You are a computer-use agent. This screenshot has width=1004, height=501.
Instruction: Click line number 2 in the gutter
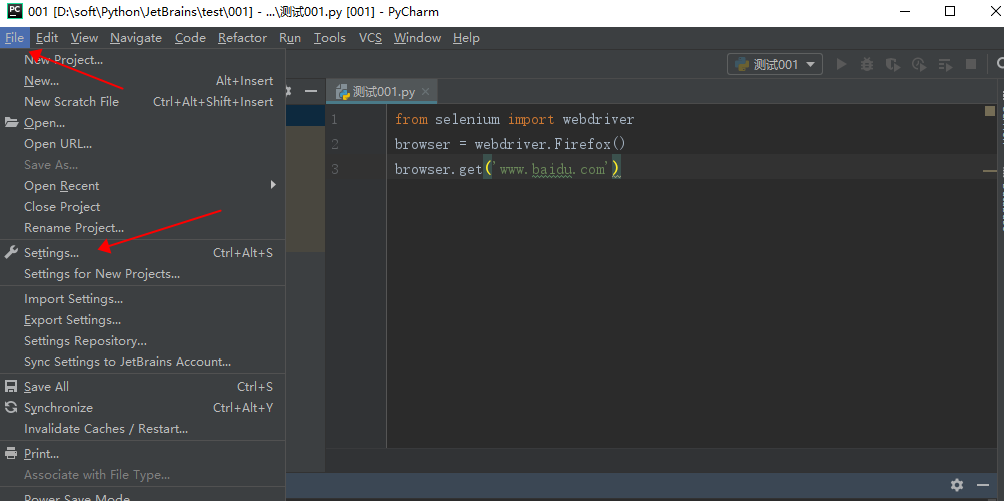[x=334, y=144]
